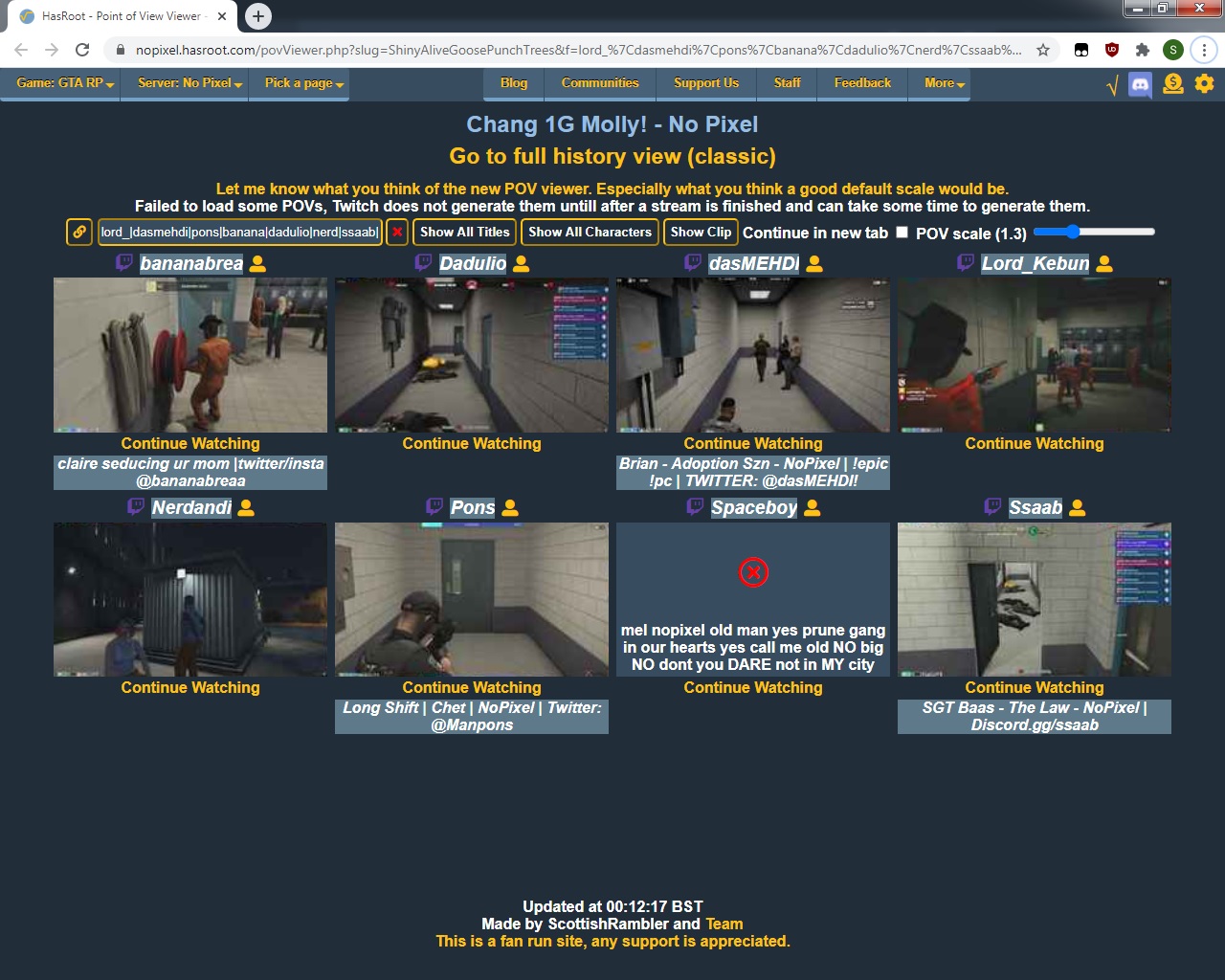The width and height of the screenshot is (1225, 980).
Task: Clear the filter with the red X button
Action: (397, 232)
